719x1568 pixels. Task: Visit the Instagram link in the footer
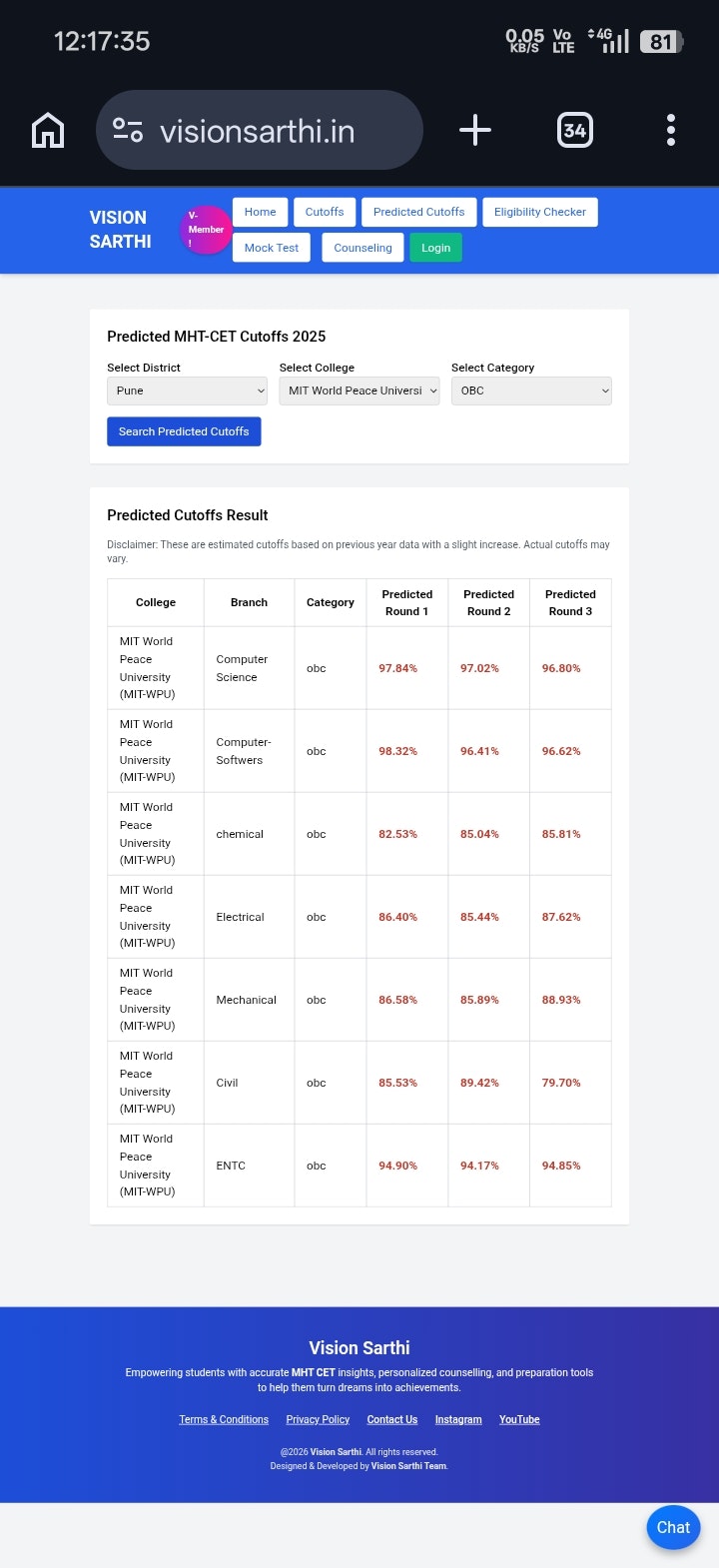[458, 1419]
